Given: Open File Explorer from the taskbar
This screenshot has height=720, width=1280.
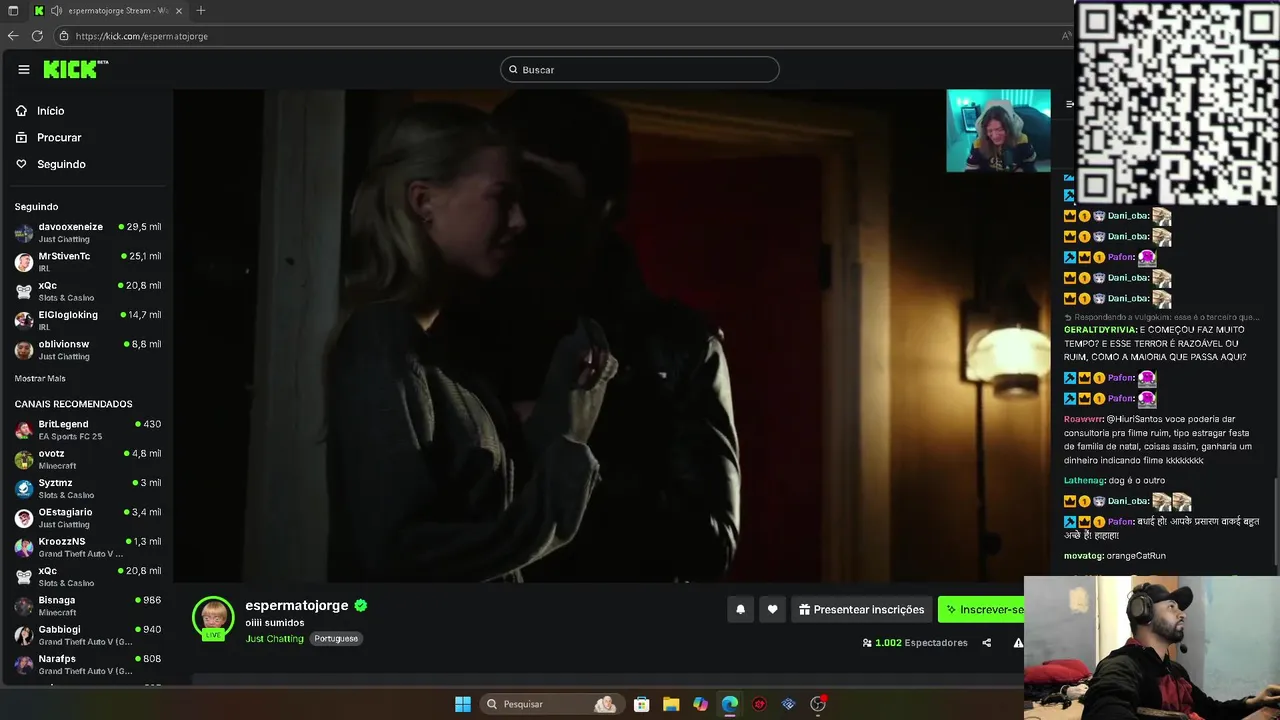Looking at the screenshot, I should point(671,704).
